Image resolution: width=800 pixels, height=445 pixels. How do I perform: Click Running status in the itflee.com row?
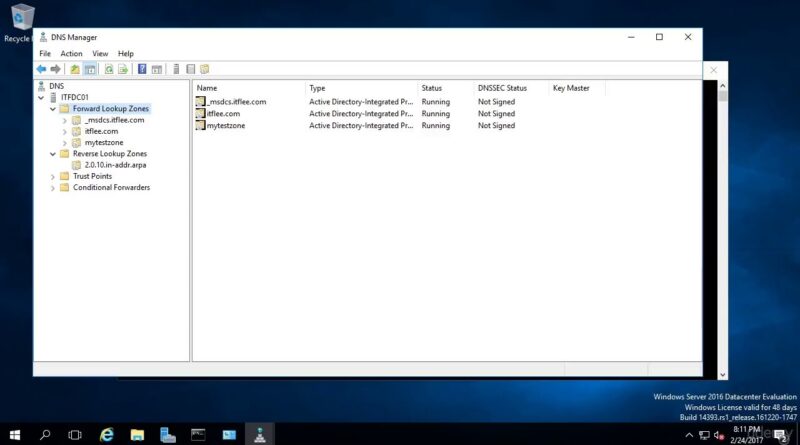[436, 114]
